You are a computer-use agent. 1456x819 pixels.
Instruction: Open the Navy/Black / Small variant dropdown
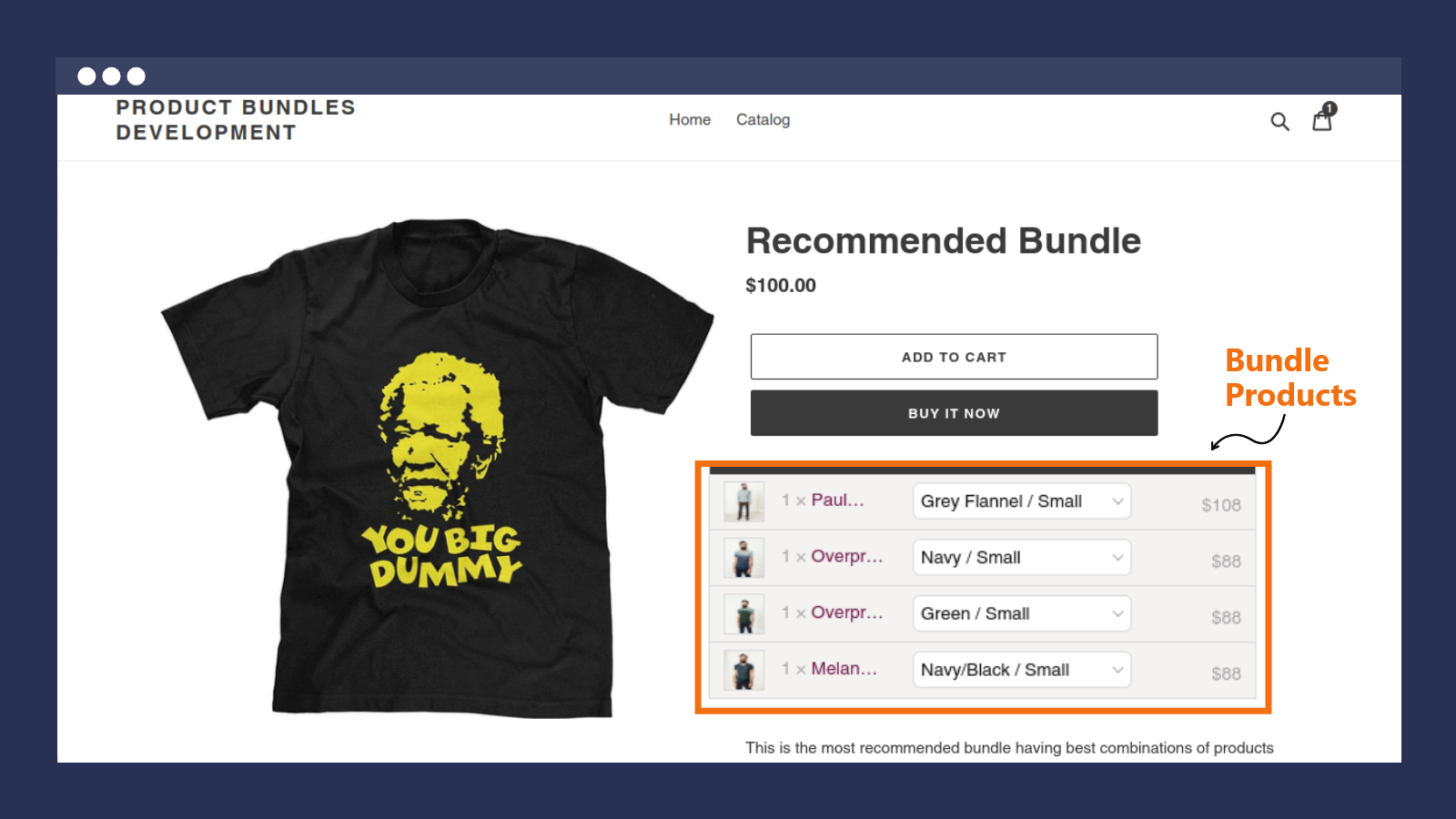pyautogui.click(x=1021, y=669)
